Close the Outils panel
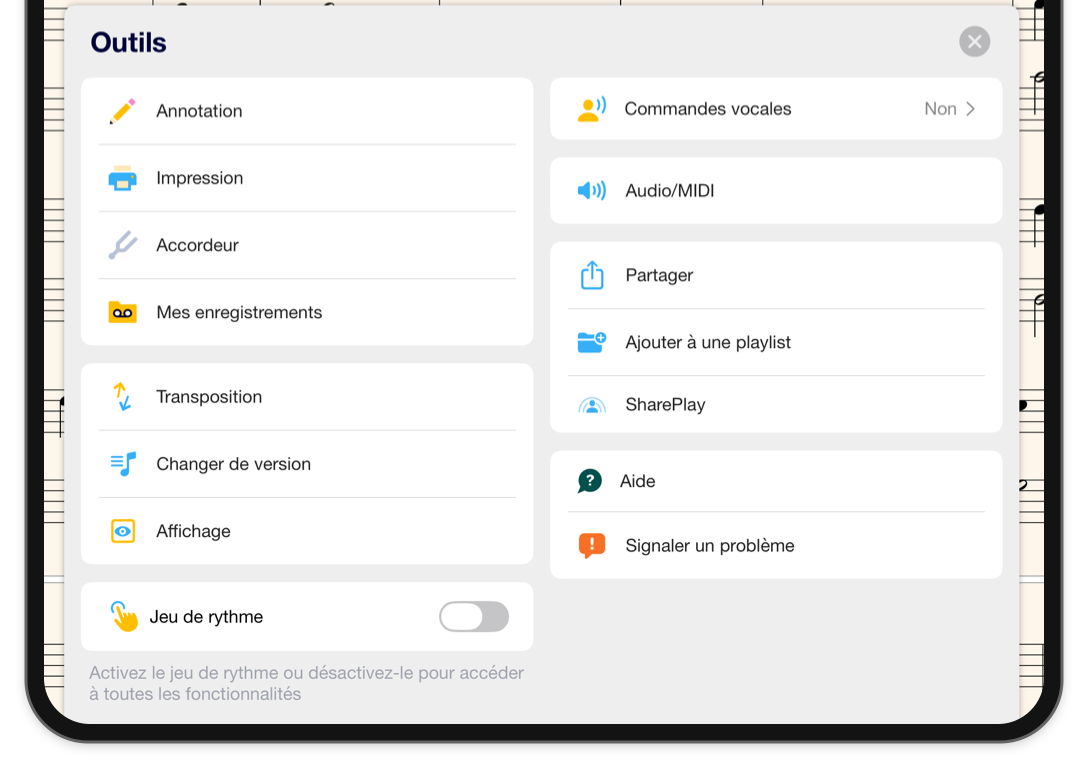1088x762 pixels. click(974, 42)
